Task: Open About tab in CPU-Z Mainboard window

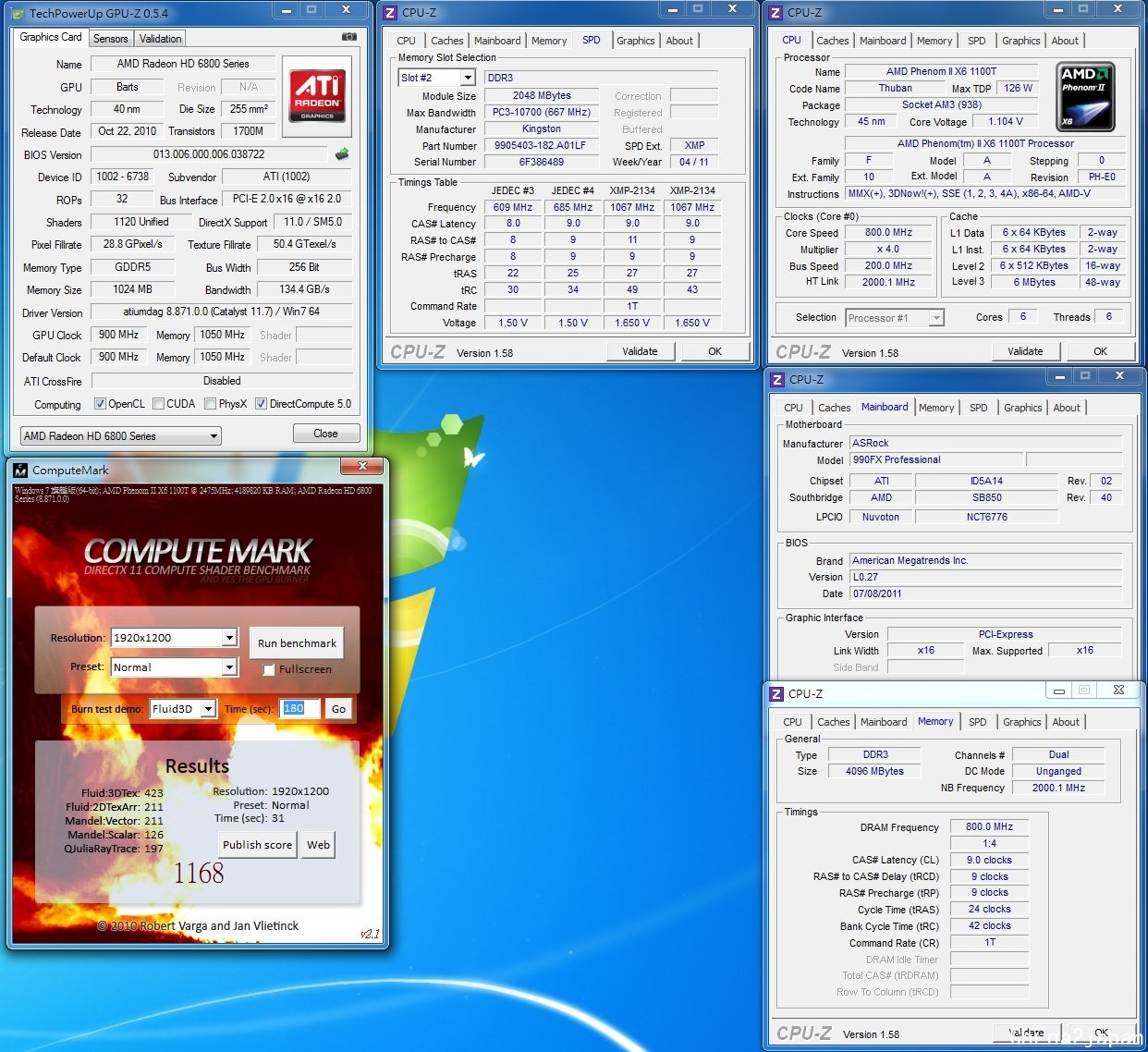Action: point(1067,408)
